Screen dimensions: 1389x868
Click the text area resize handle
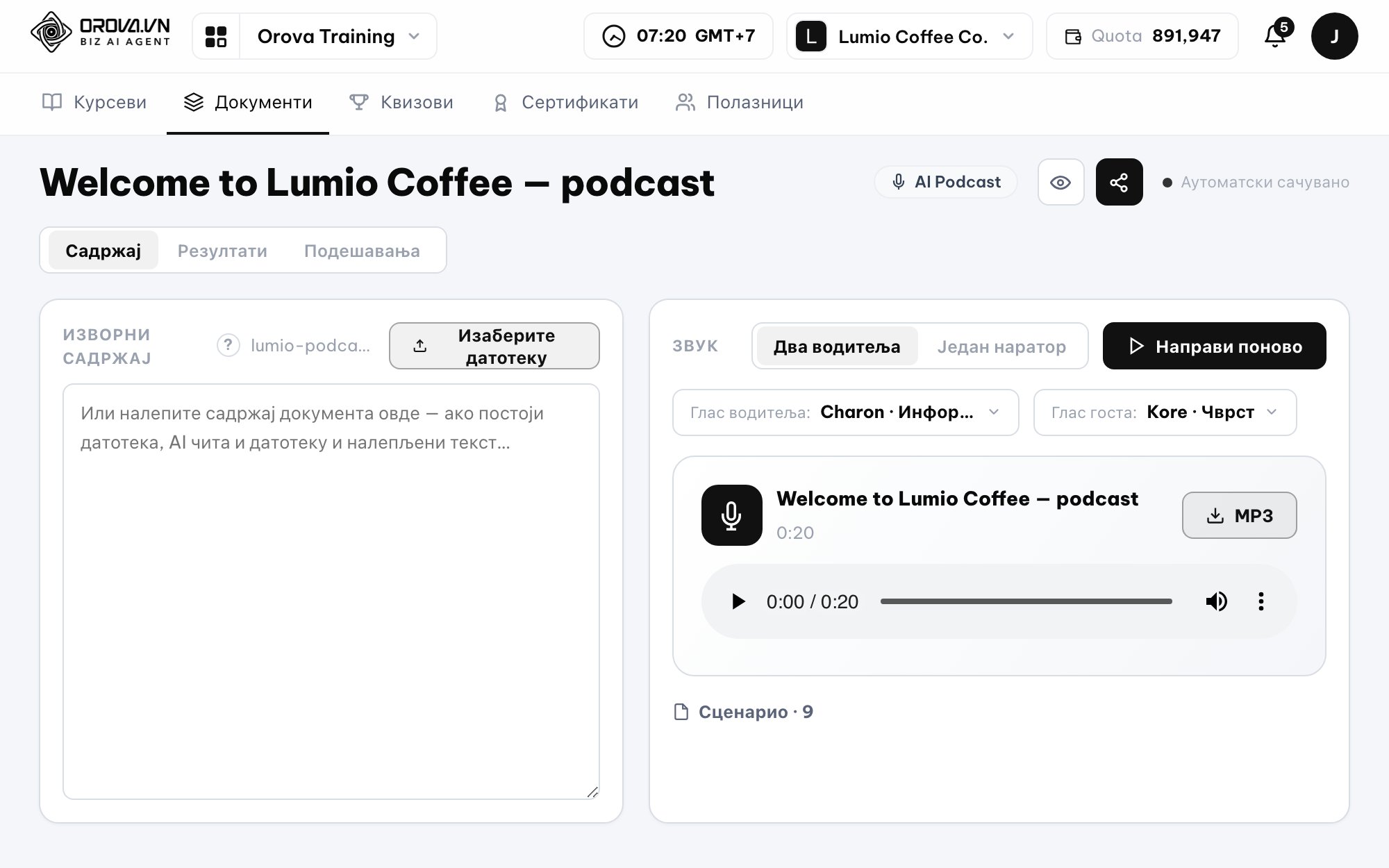[x=592, y=792]
